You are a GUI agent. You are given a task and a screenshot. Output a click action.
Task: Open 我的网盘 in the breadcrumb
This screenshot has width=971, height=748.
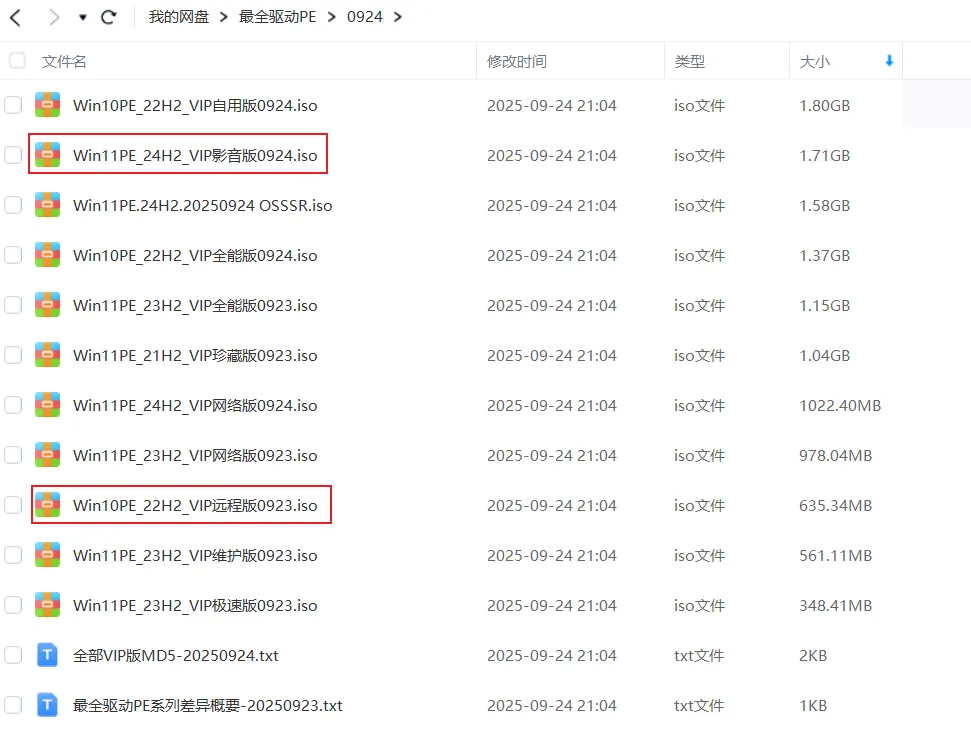(x=178, y=17)
